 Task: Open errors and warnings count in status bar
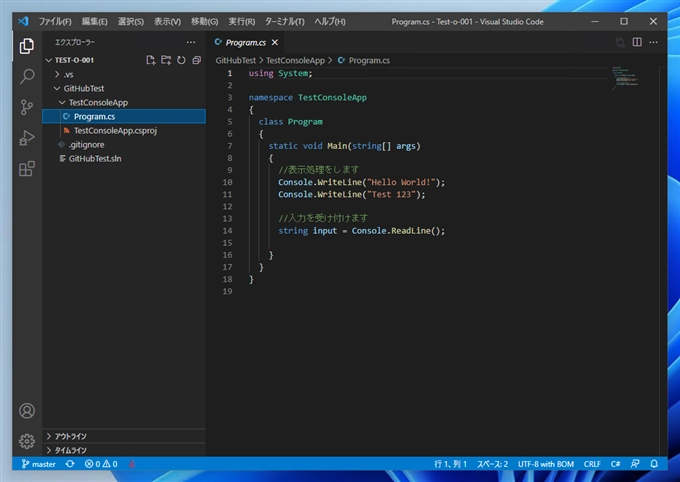[x=101, y=464]
